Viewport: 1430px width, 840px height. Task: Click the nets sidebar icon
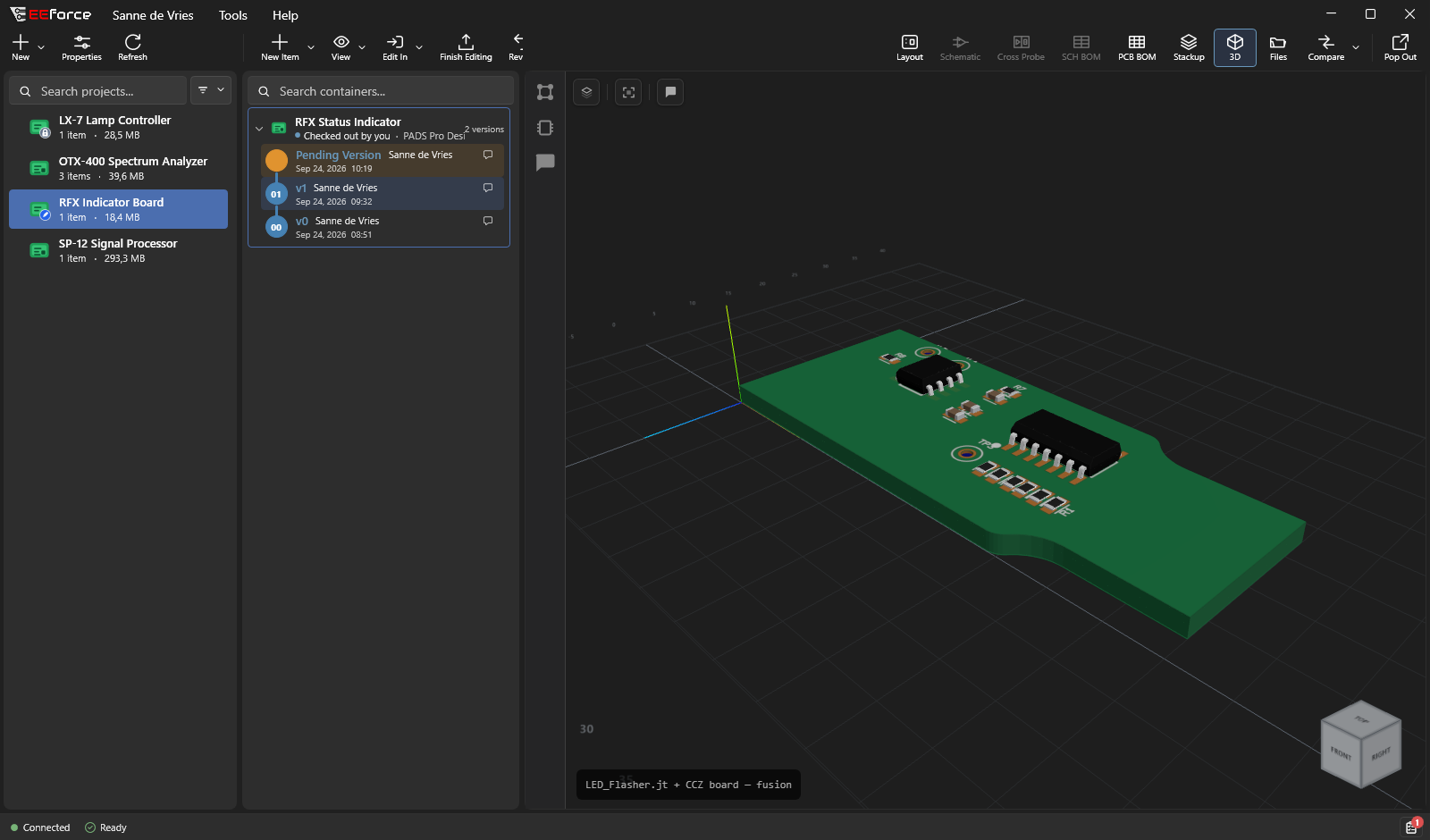tap(545, 92)
